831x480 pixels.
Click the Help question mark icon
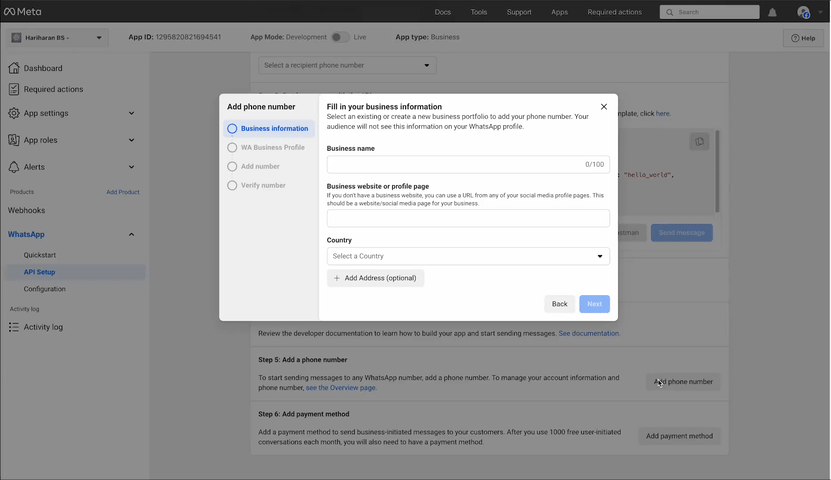(795, 38)
